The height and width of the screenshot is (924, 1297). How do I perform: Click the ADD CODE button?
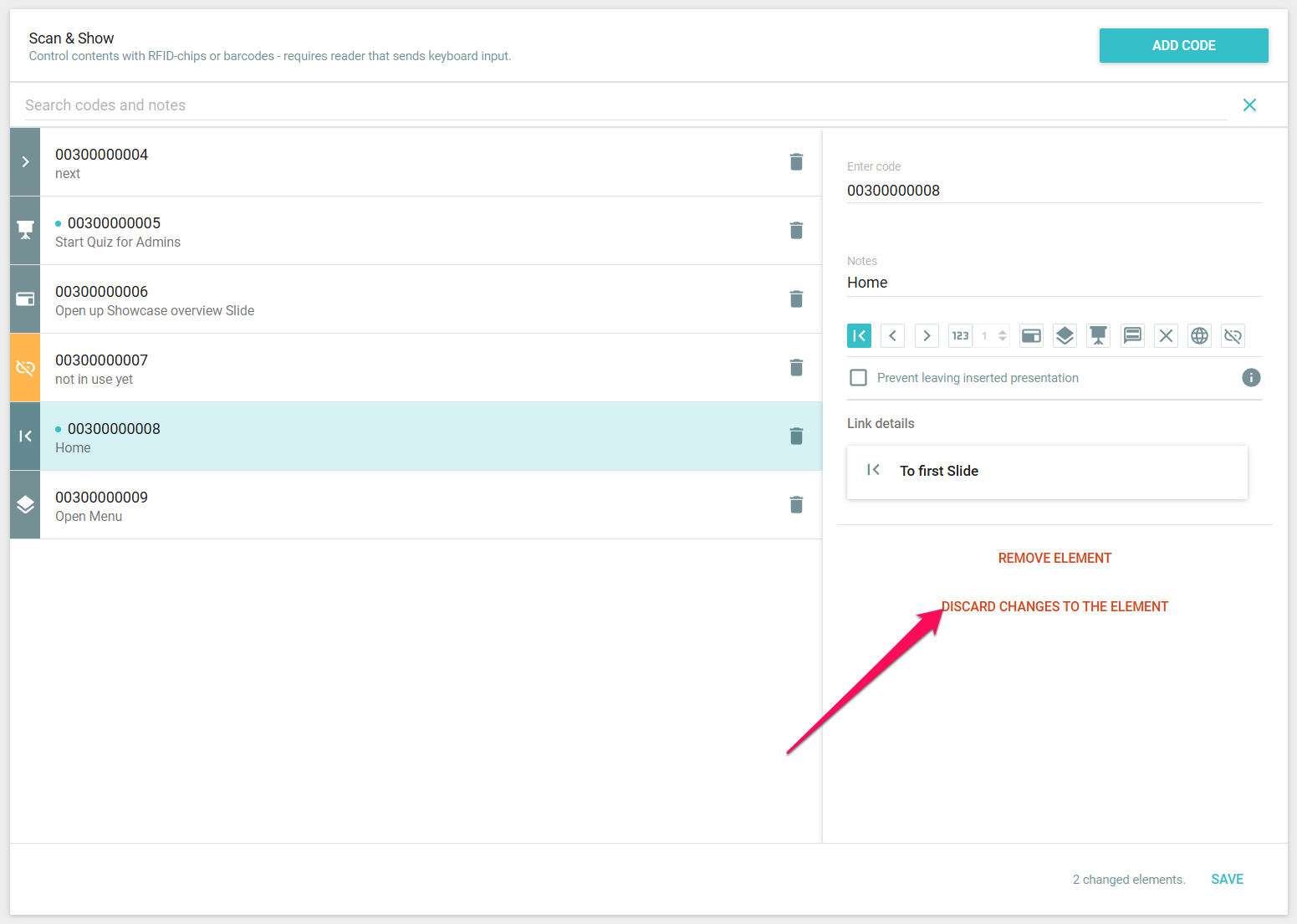[1183, 45]
